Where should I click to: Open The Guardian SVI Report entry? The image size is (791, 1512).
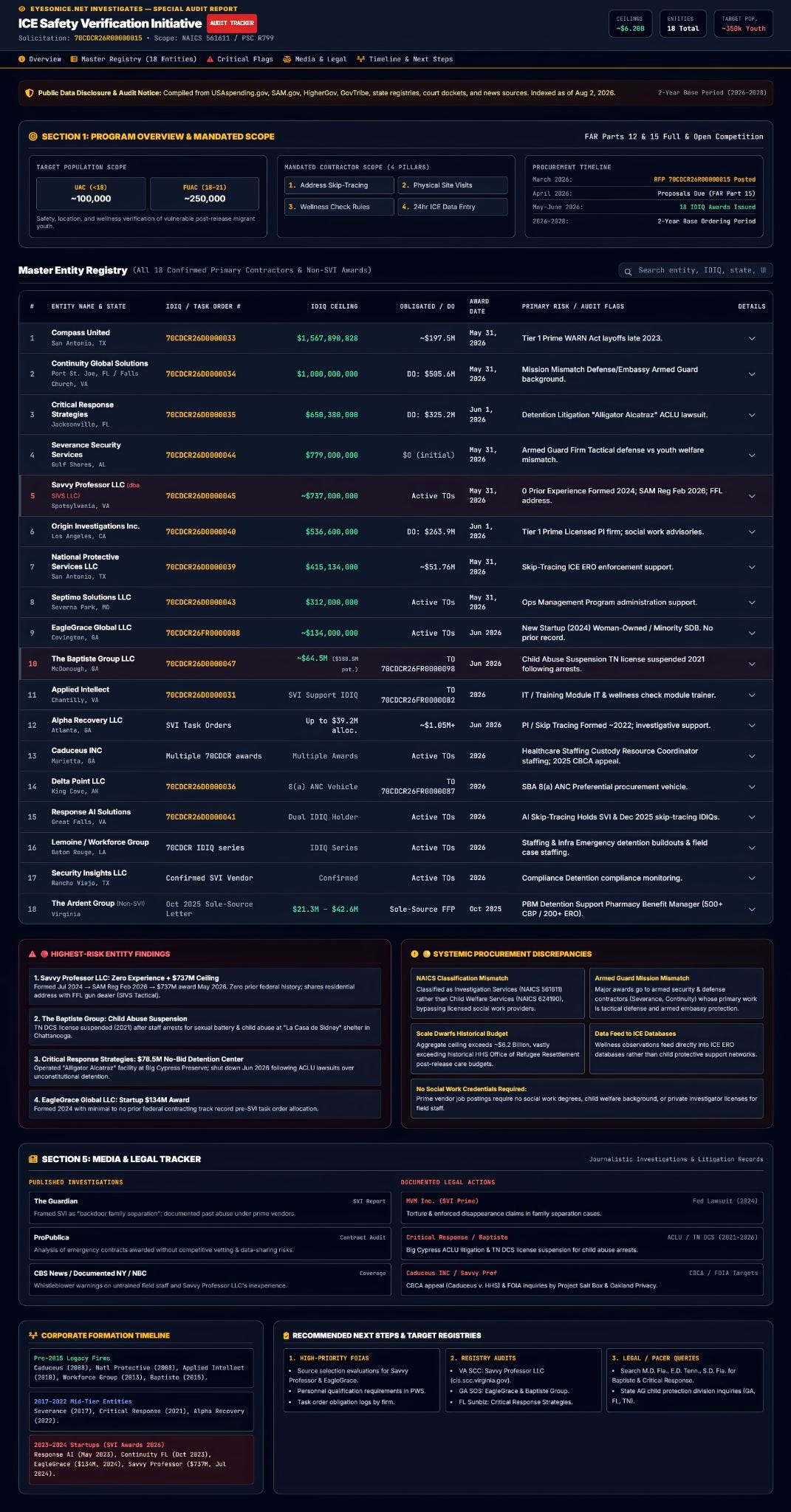[210, 1207]
